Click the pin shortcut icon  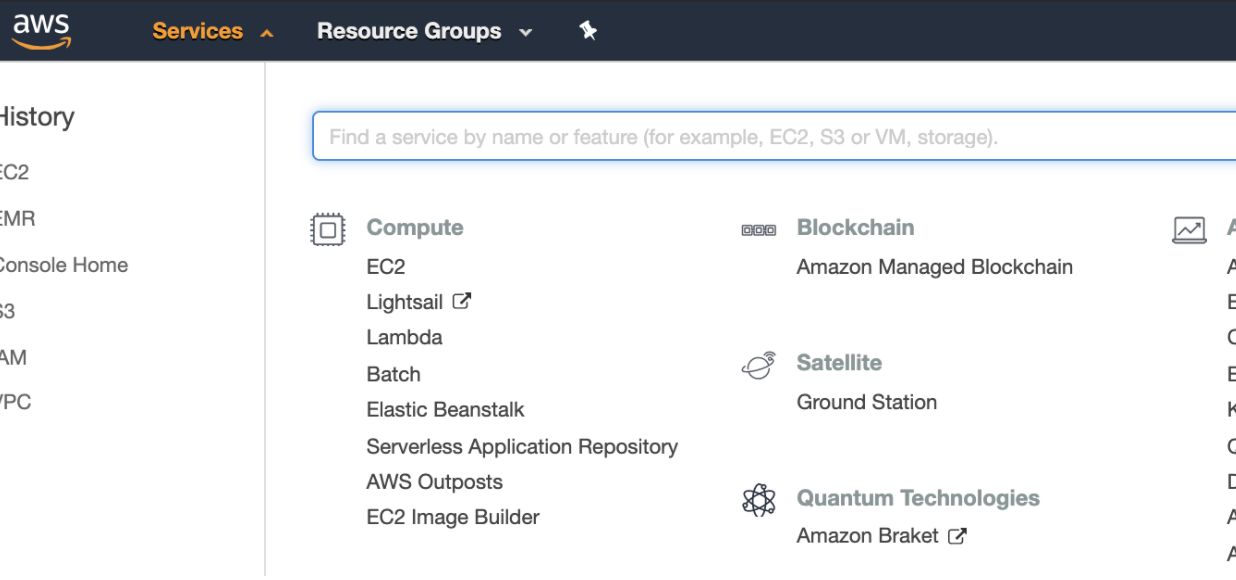(x=588, y=31)
